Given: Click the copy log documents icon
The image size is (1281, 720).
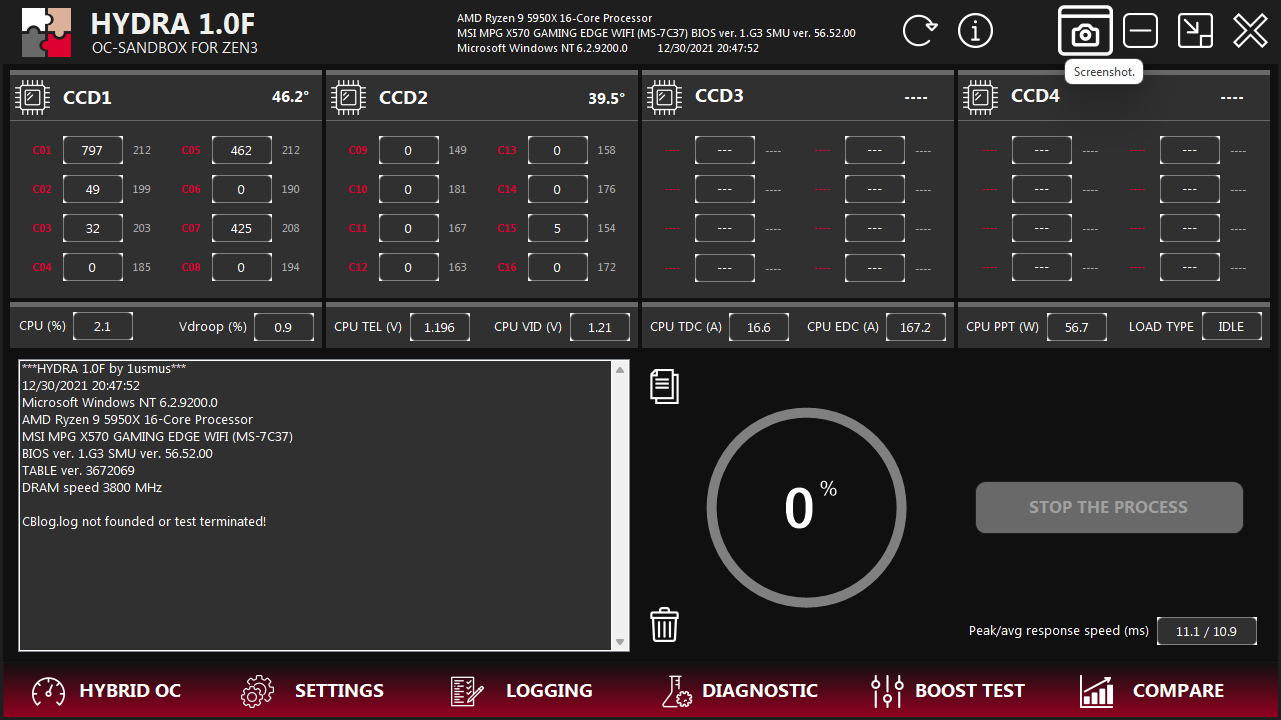Looking at the screenshot, I should pos(665,386).
